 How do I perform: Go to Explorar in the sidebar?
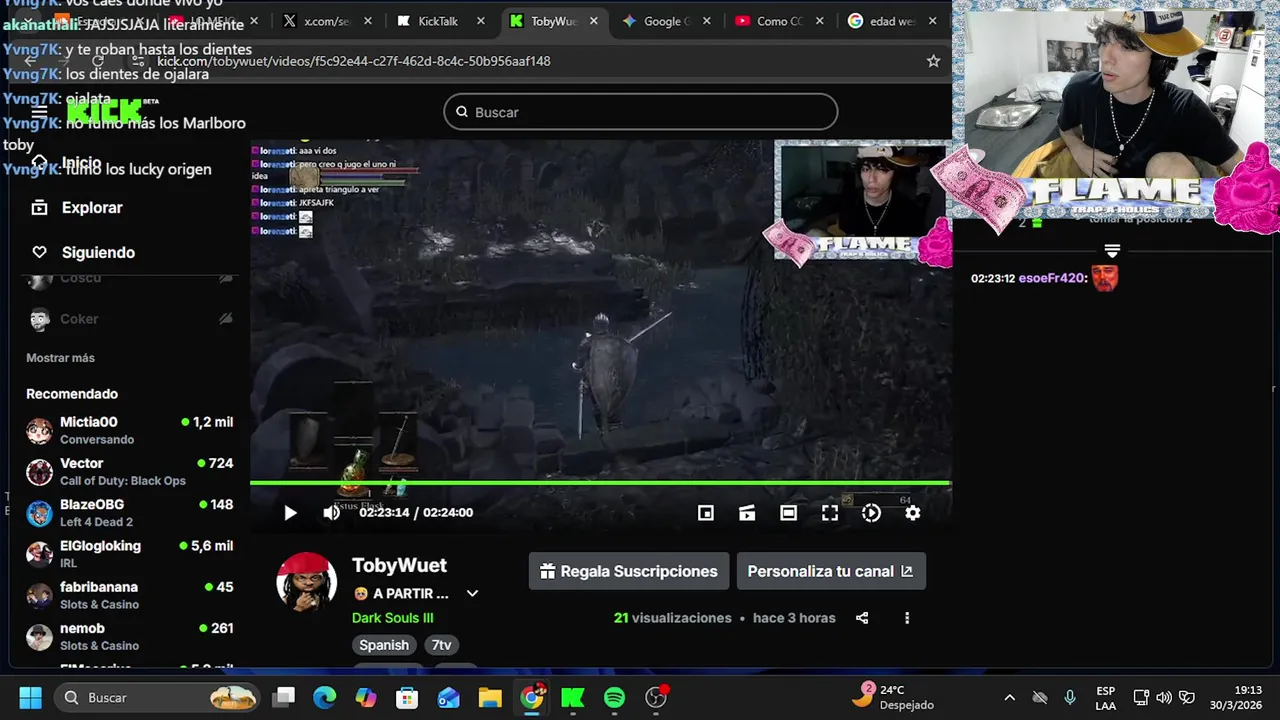pyautogui.click(x=78, y=208)
